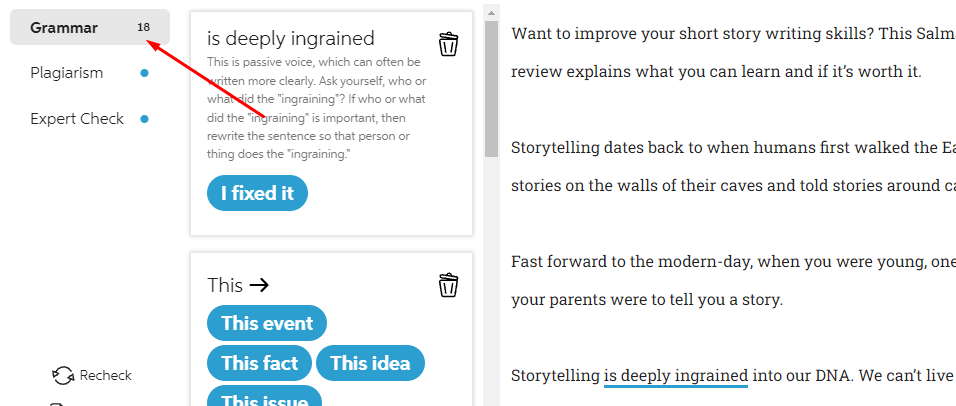The height and width of the screenshot is (406, 956).
Task: Click the blue dot beside Expert Check
Action: pos(145,119)
